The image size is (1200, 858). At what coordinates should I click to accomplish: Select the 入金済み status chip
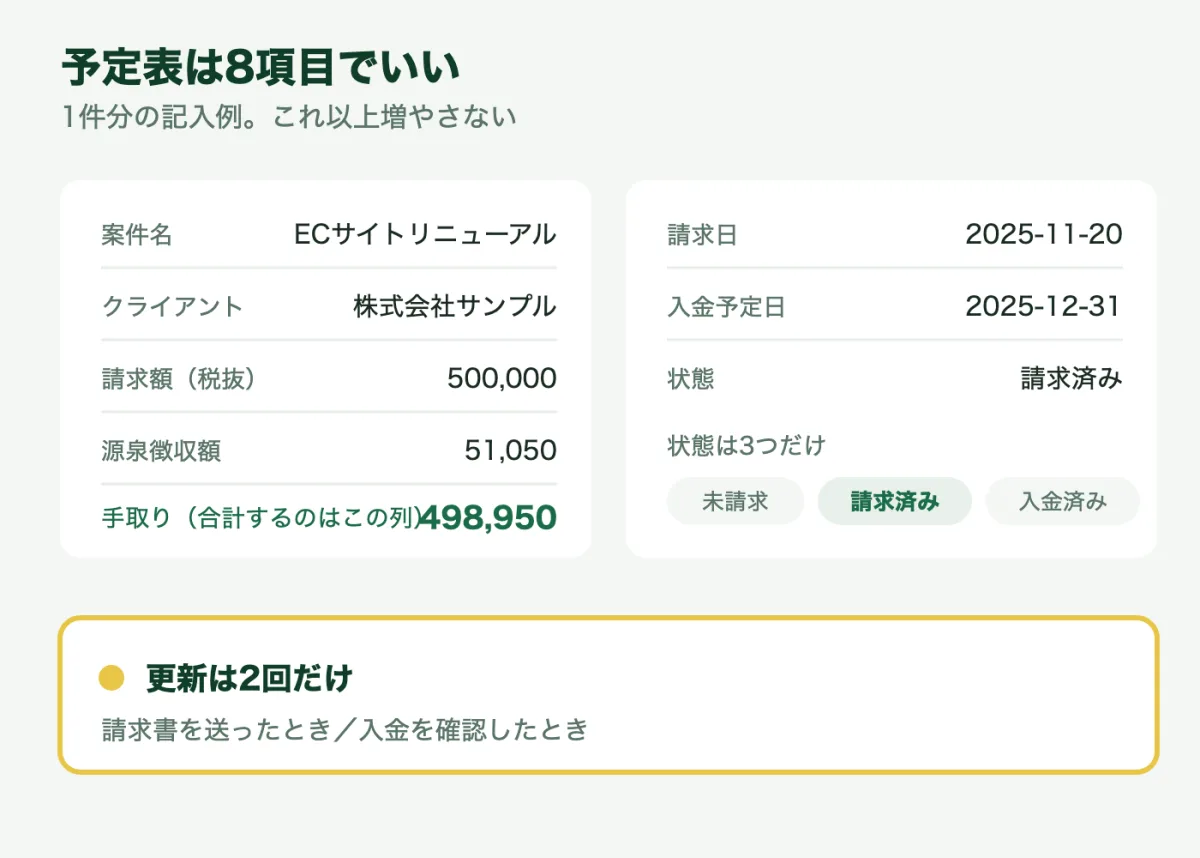point(1063,502)
